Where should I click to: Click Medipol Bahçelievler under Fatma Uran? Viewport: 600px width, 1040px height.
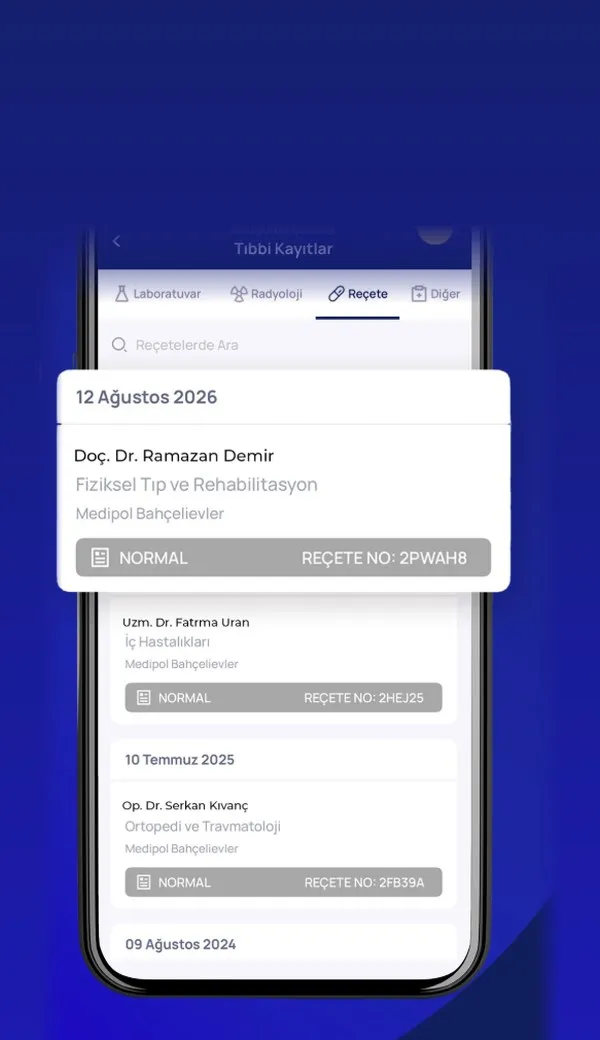tap(182, 664)
